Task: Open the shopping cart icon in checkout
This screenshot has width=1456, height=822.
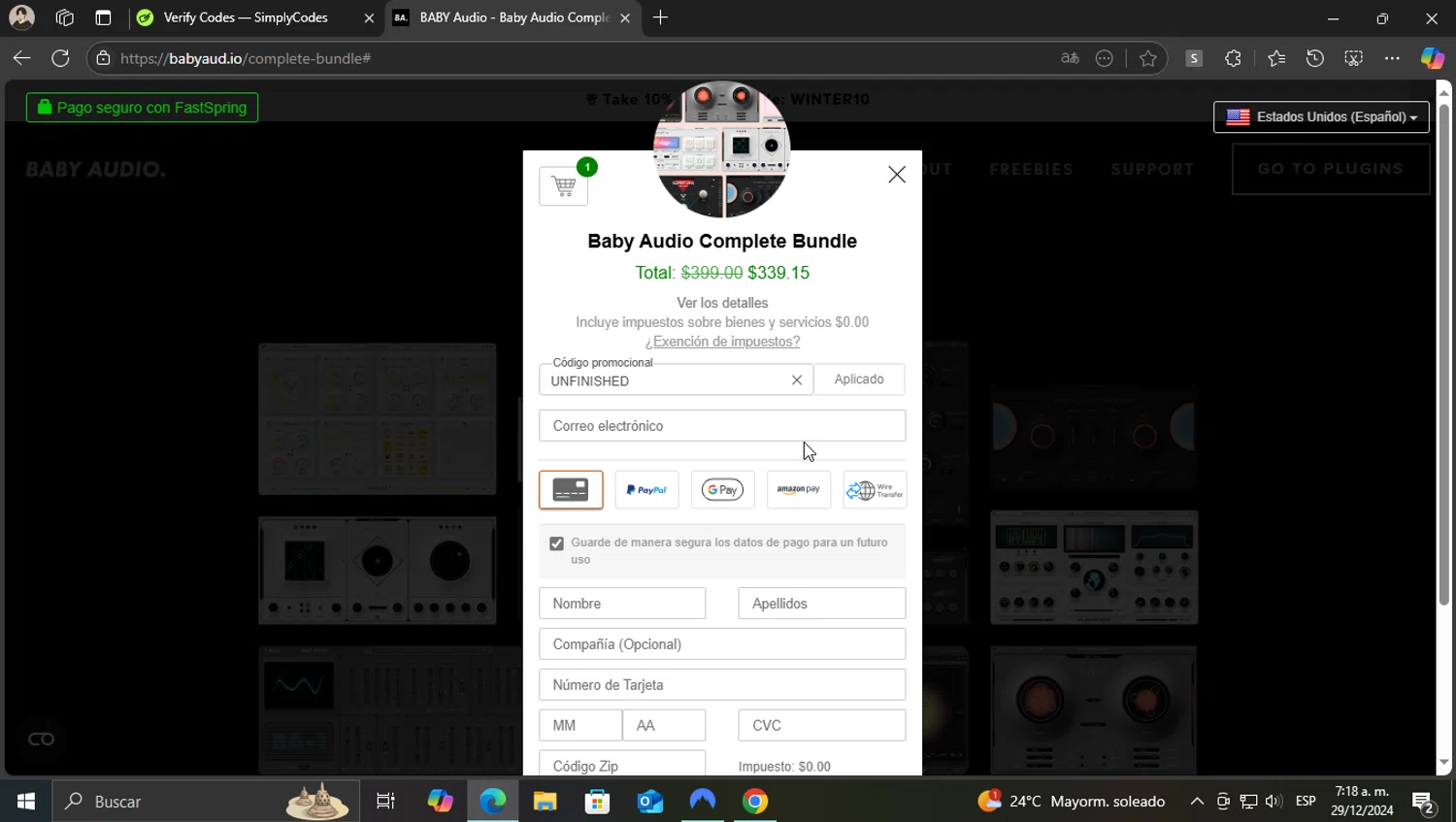Action: point(564,185)
